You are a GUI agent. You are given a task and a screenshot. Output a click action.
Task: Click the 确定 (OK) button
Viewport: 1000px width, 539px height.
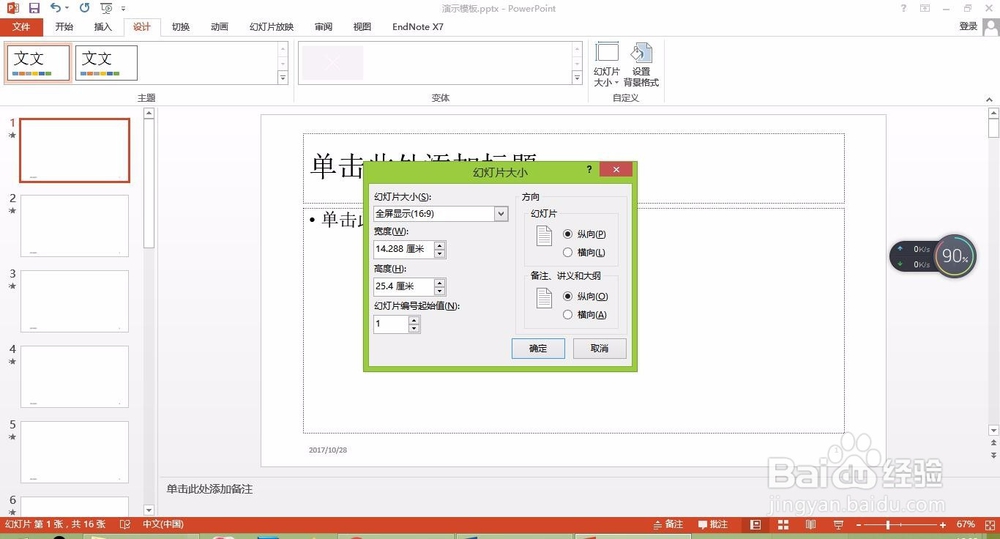[x=538, y=348]
